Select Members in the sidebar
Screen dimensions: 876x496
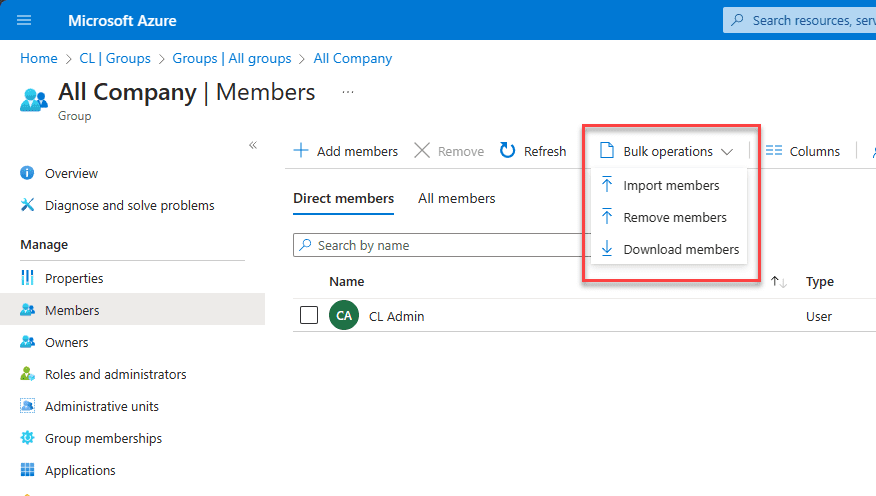coord(132,310)
